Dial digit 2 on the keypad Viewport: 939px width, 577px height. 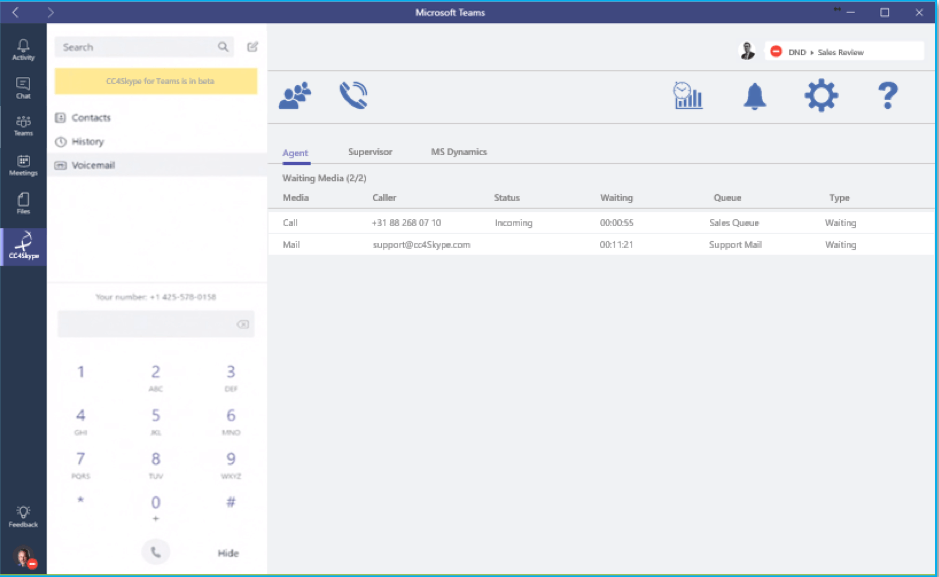tap(156, 377)
